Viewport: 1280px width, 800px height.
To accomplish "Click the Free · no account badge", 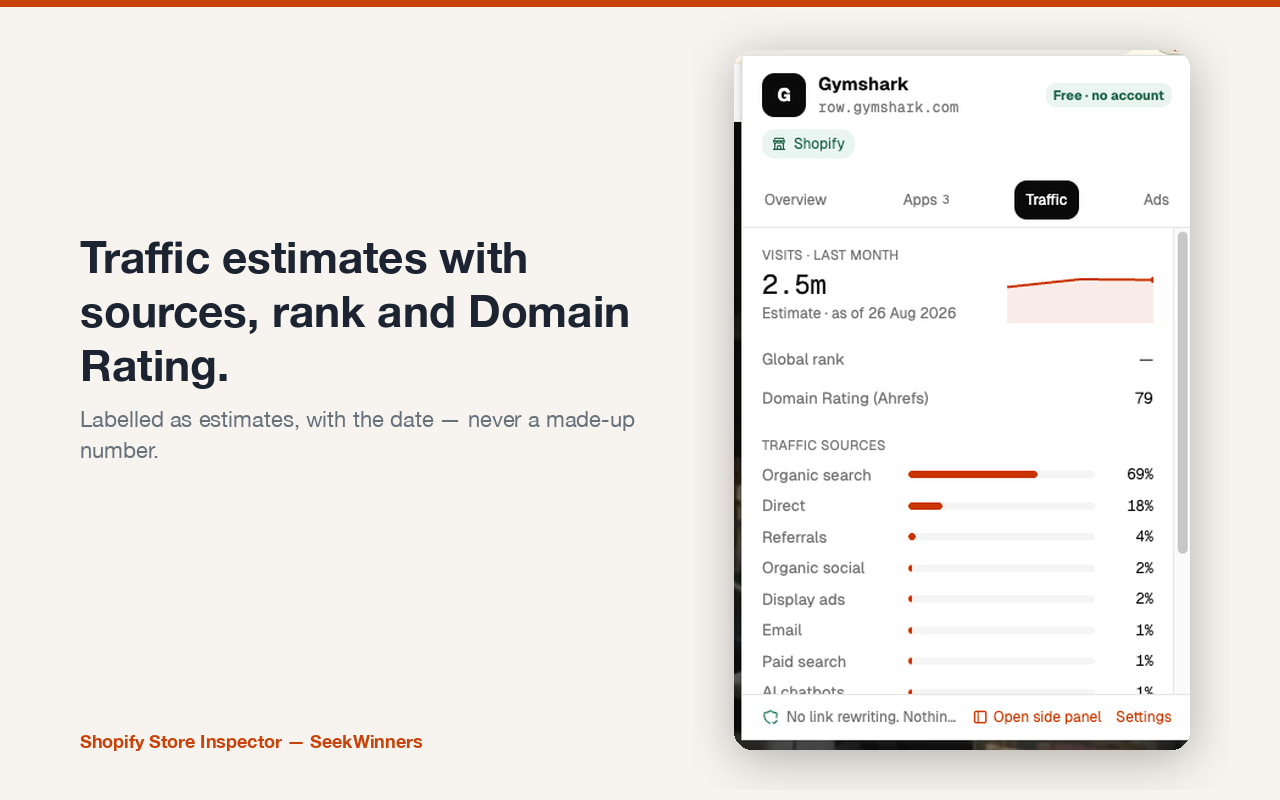I will pos(1108,95).
